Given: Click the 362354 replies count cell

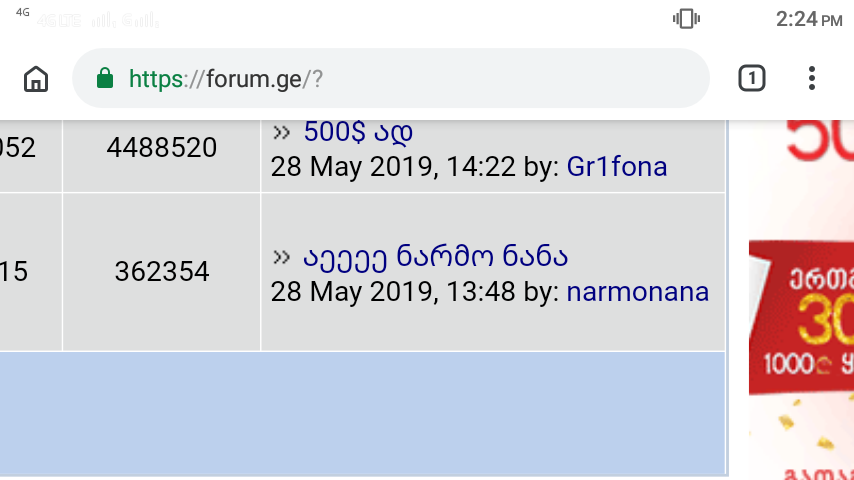Looking at the screenshot, I should (162, 271).
